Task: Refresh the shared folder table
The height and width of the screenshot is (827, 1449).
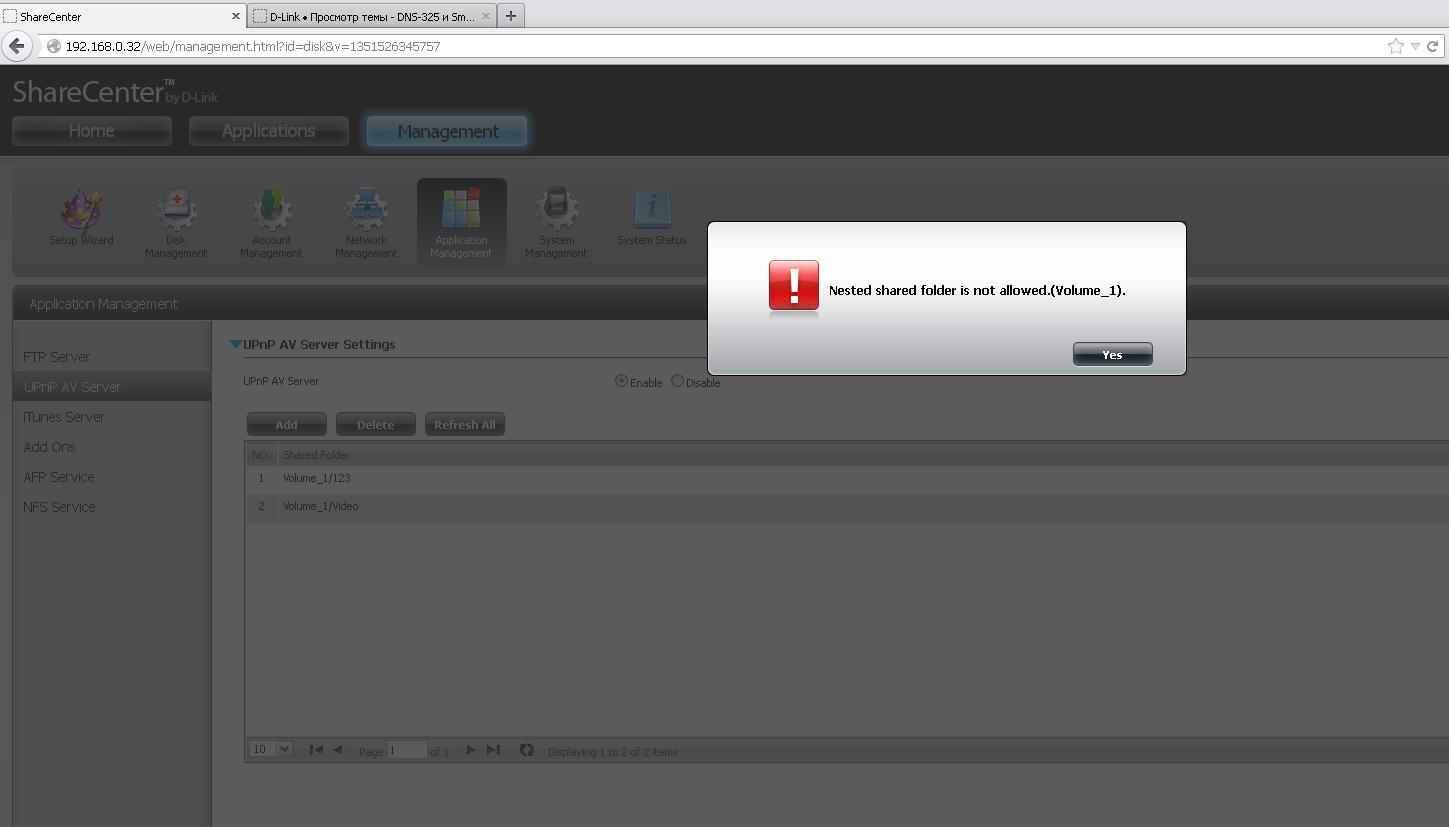Action: point(527,750)
